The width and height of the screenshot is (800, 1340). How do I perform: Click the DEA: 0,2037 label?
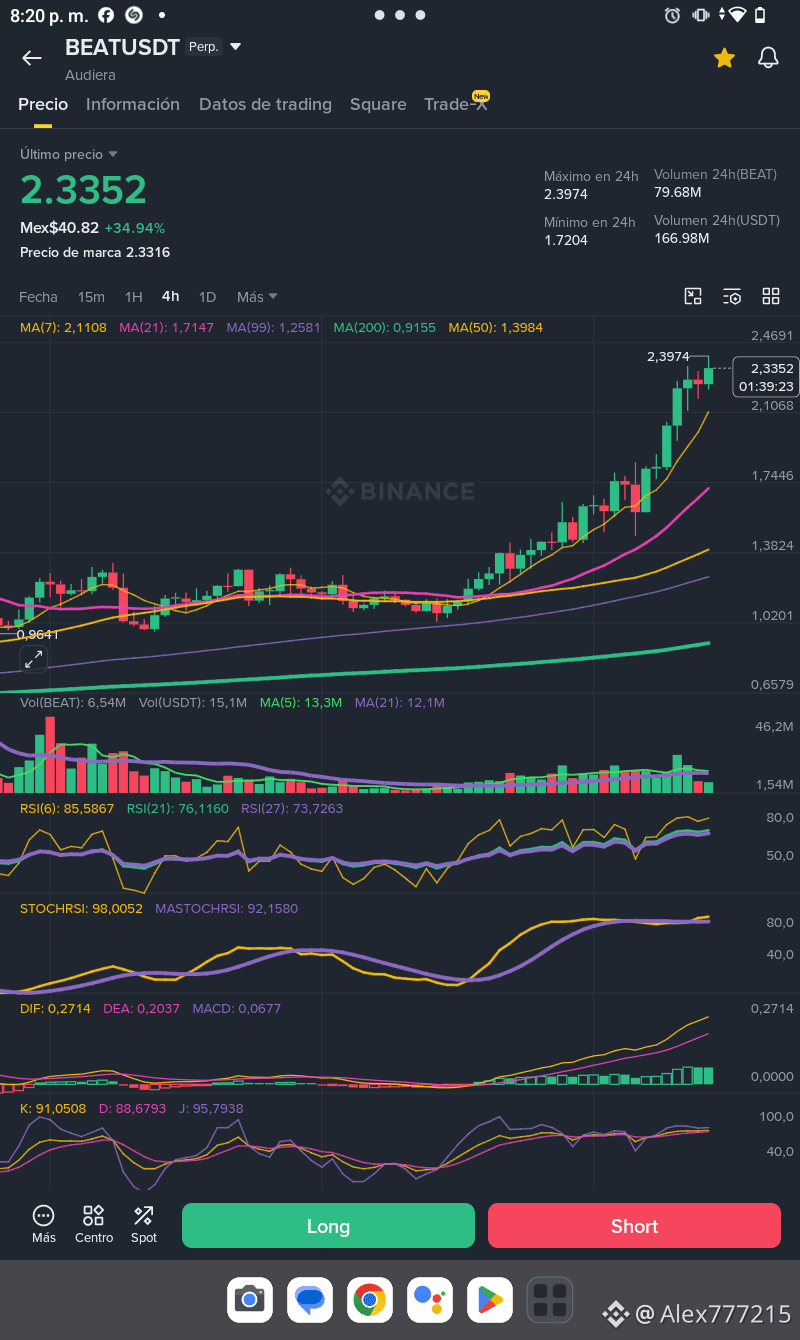point(141,1009)
